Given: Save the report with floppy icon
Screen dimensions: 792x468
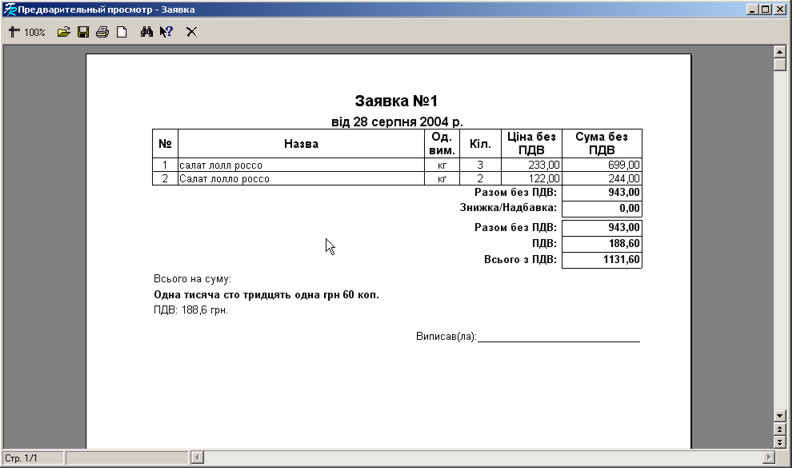Looking at the screenshot, I should (x=84, y=32).
